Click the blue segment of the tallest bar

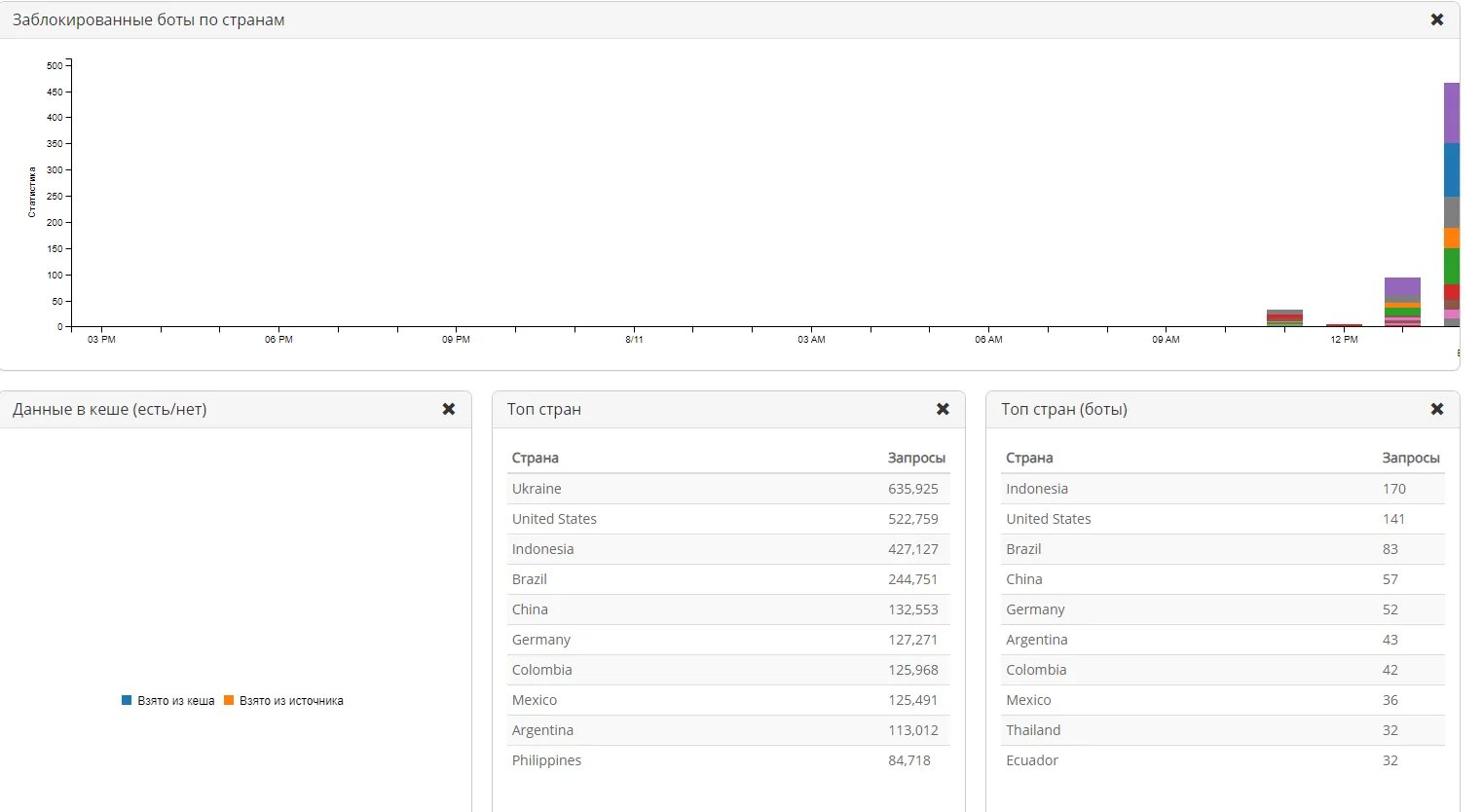click(x=1451, y=169)
